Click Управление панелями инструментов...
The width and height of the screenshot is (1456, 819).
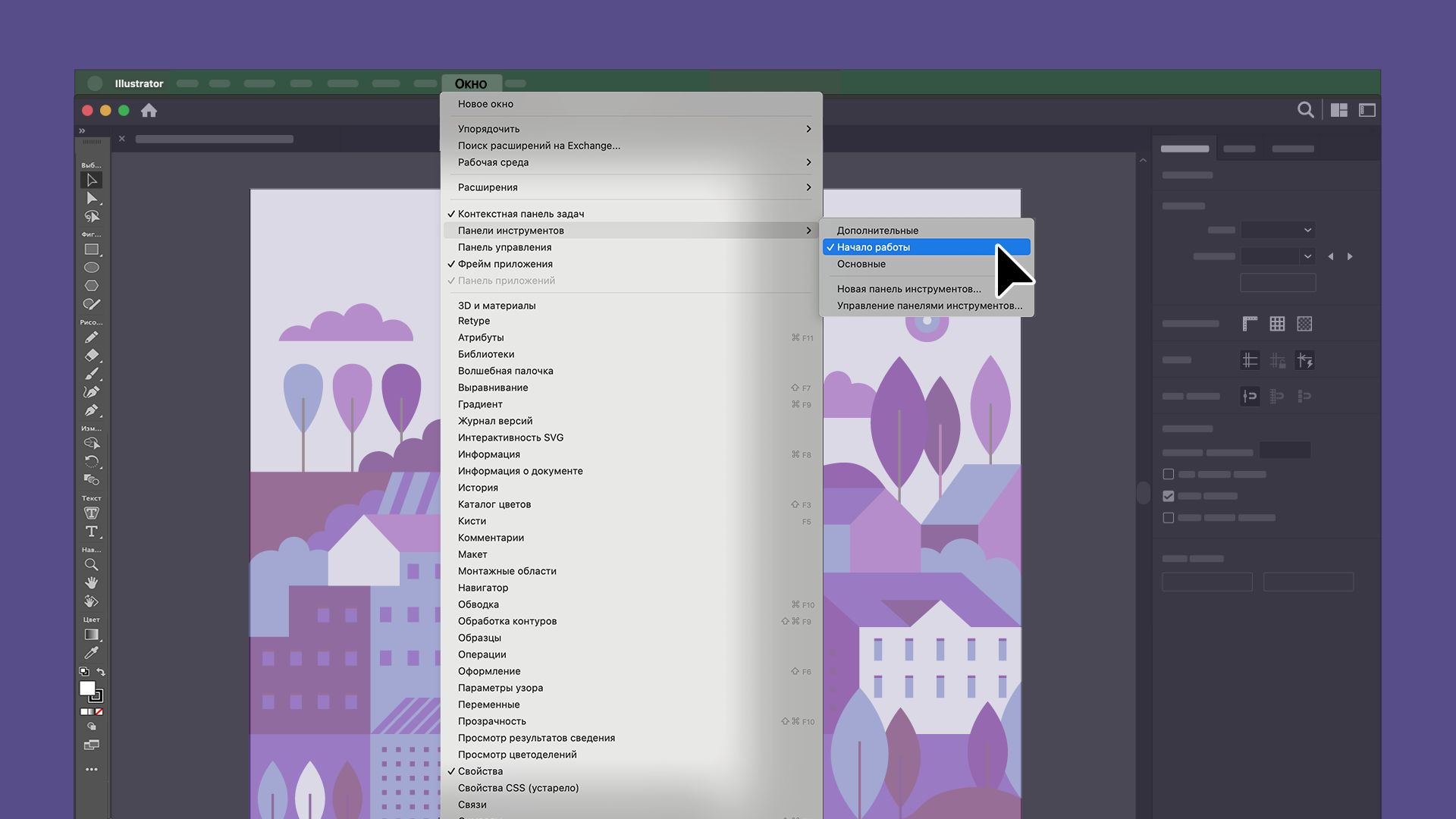(929, 306)
